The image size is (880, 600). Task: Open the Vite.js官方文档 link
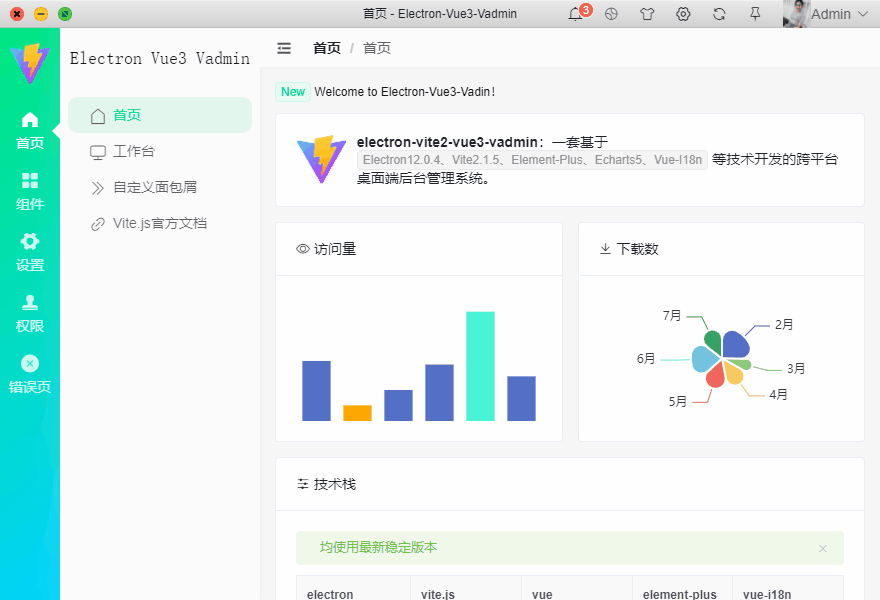159,223
